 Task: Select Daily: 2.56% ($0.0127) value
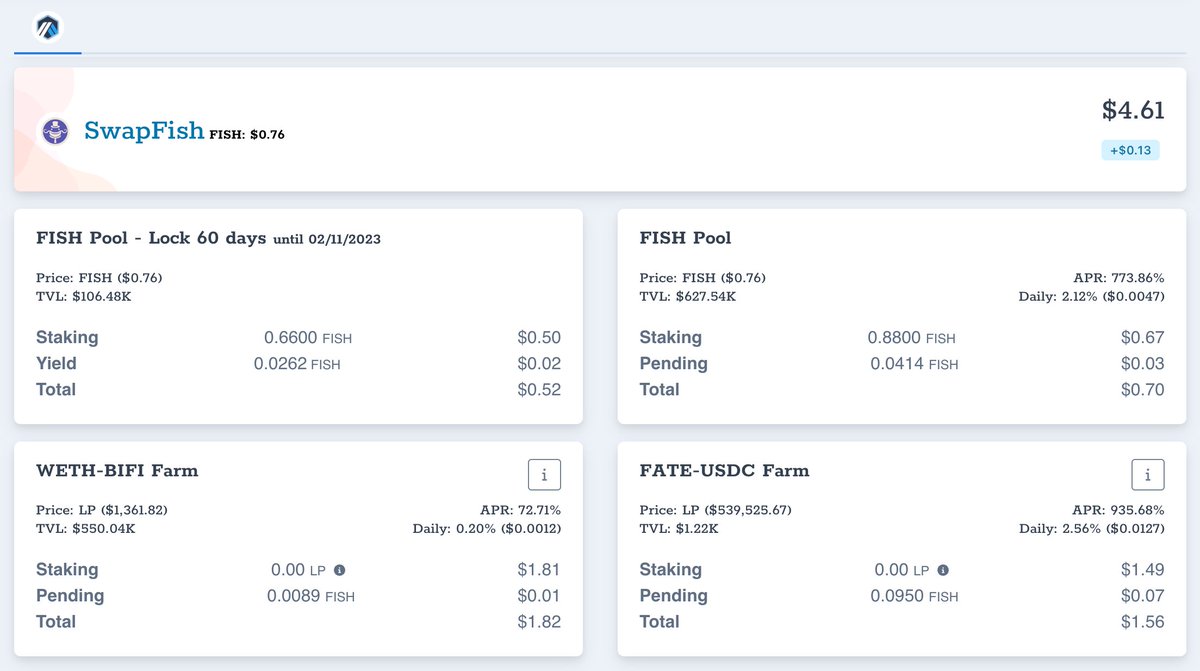1092,528
